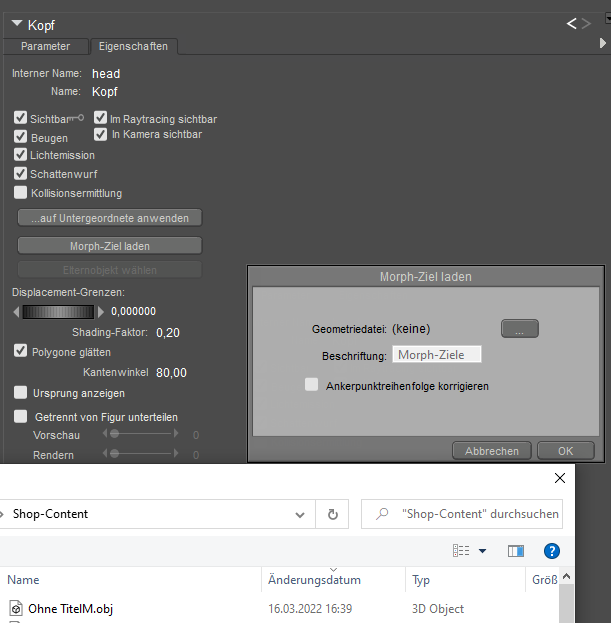This screenshot has height=623, width=611.
Task: Open view options dropdown arrow
Action: [482, 551]
